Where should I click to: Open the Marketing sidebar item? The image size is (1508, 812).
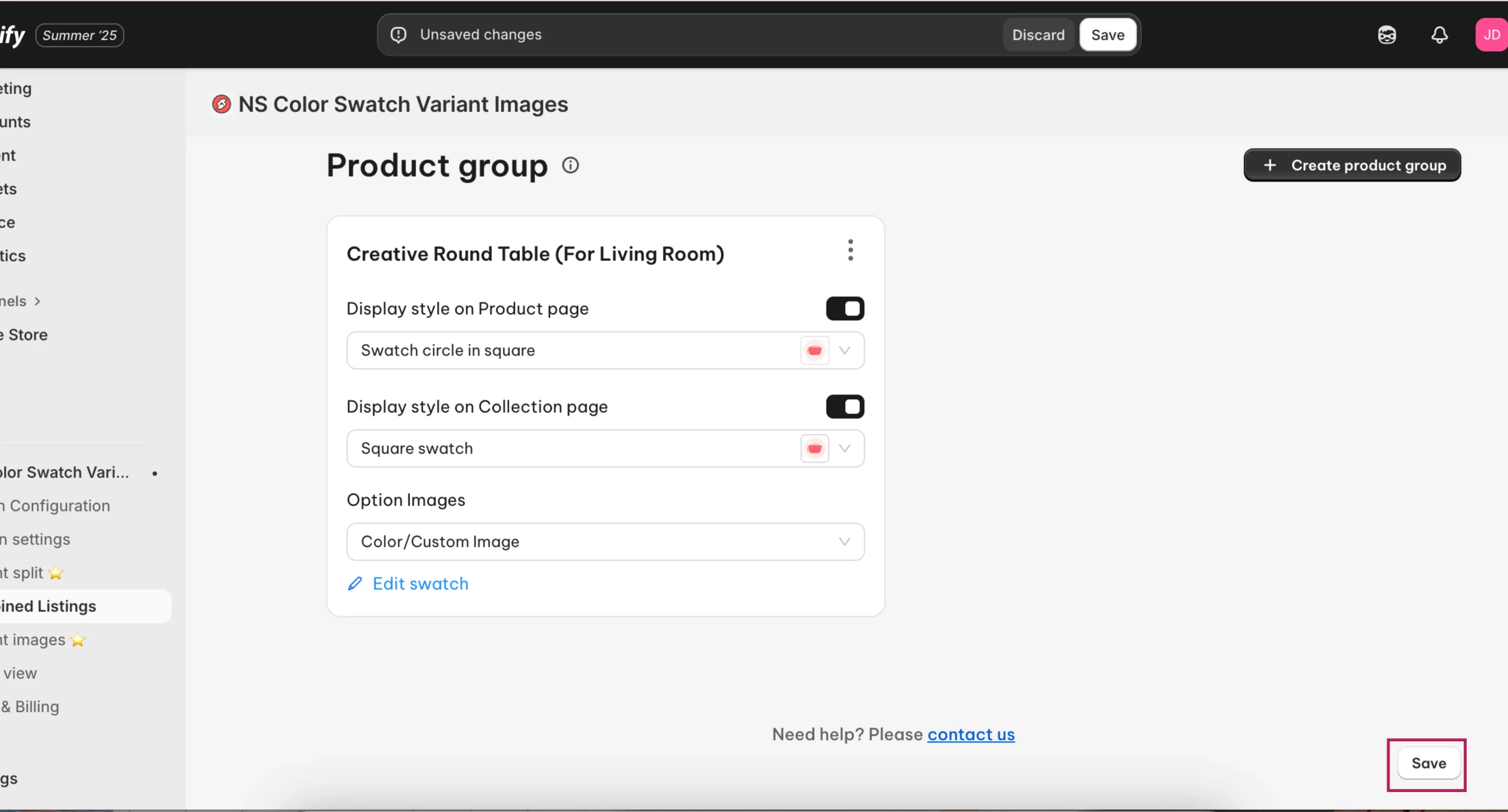coord(16,88)
